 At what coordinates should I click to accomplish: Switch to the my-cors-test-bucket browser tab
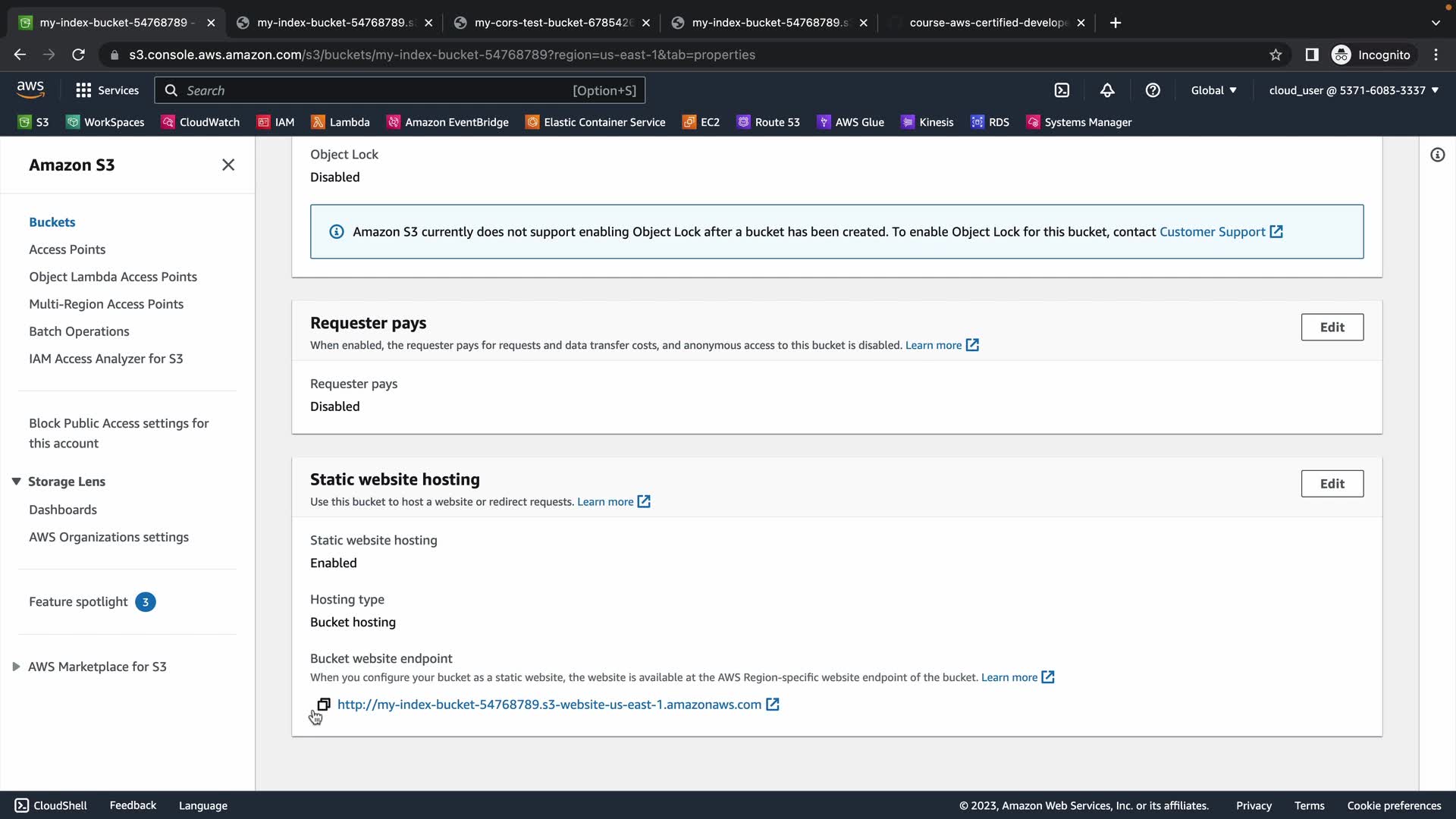551,23
